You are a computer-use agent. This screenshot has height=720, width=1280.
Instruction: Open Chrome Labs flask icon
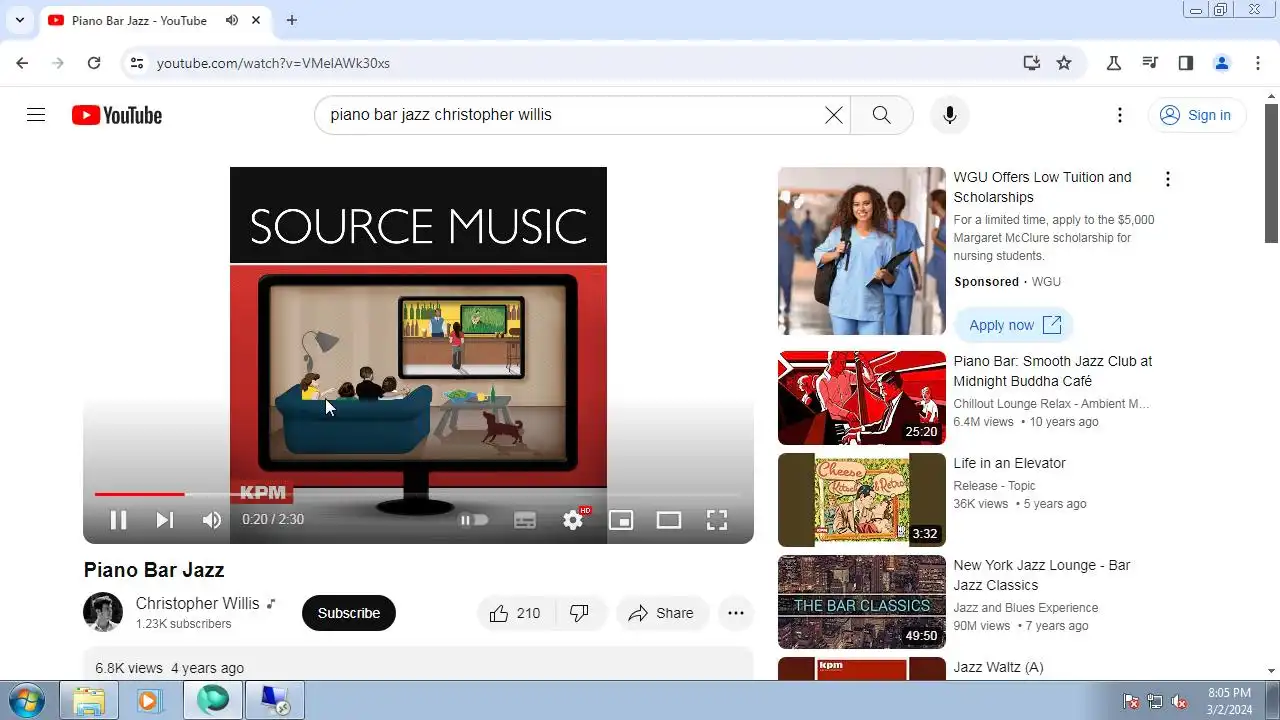coord(1114,63)
